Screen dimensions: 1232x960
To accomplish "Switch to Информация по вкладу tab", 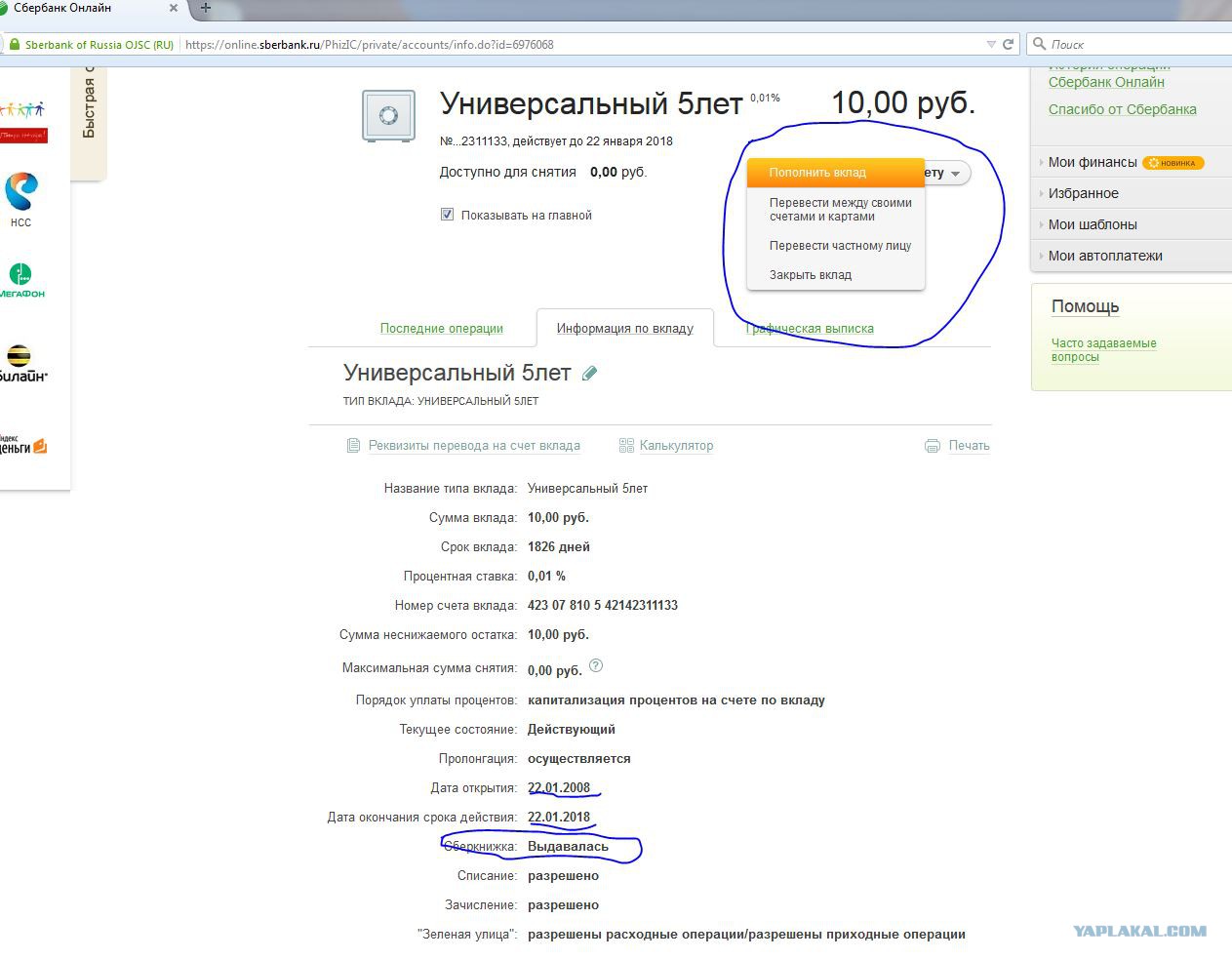I will (625, 329).
